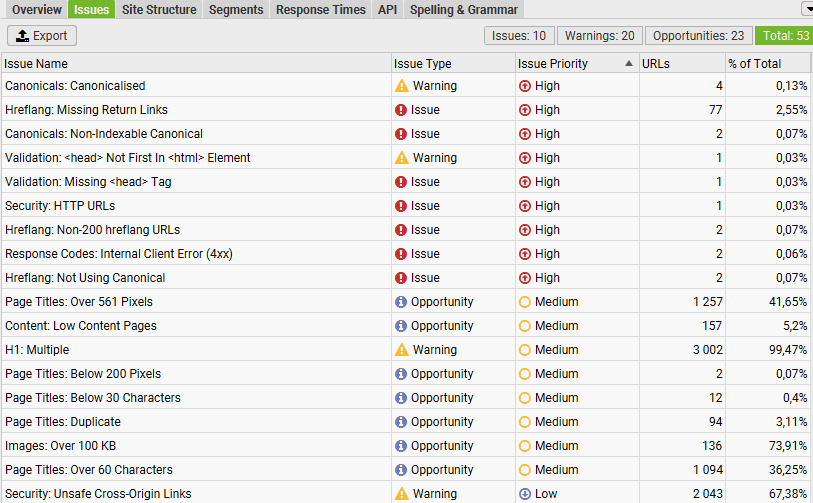
Task: Click opportunity icon in Low Content Pages row
Action: (x=401, y=326)
